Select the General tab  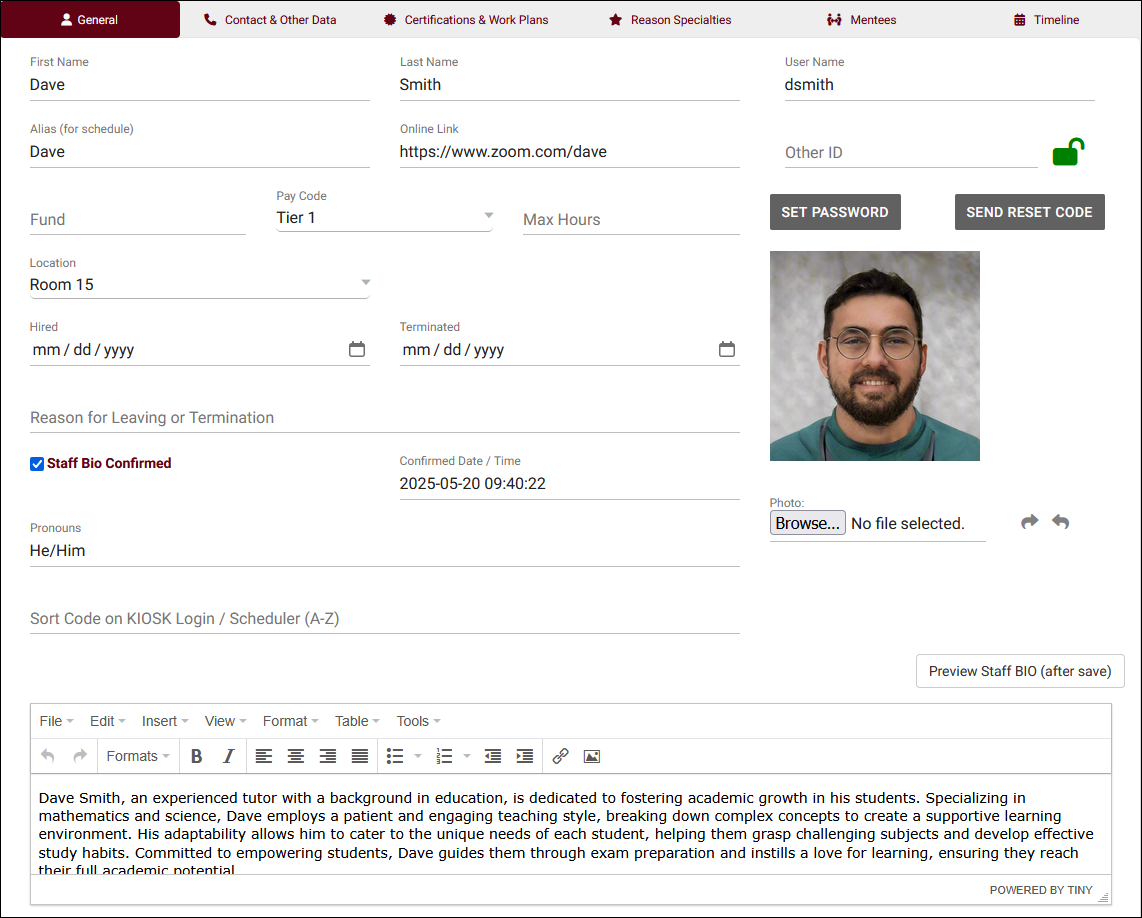coord(90,20)
